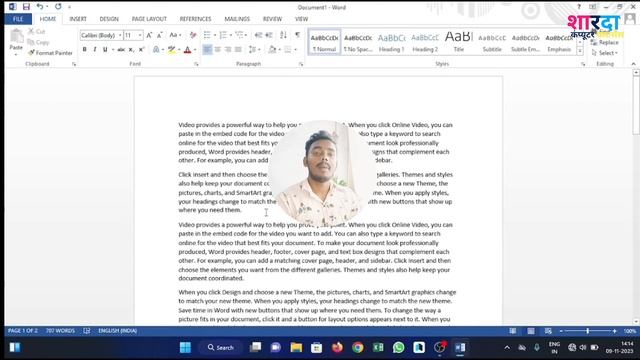
Task: Open the Select dropdown in Editing
Action: [605, 53]
